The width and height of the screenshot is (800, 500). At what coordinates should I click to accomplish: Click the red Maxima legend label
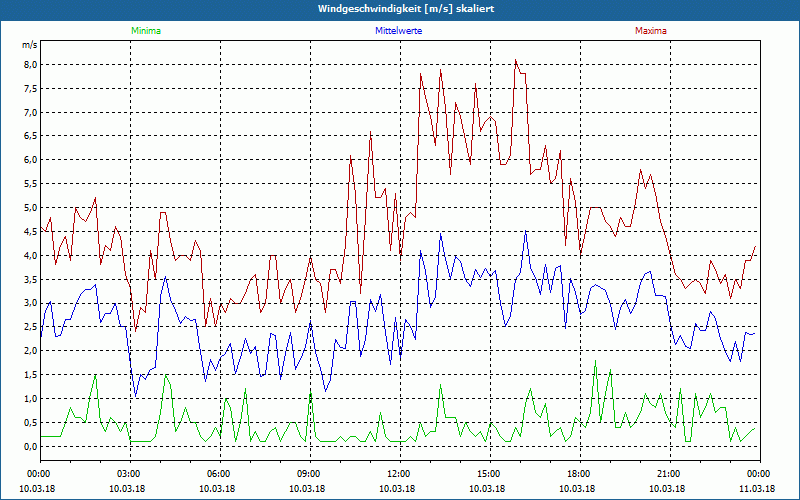pos(651,31)
